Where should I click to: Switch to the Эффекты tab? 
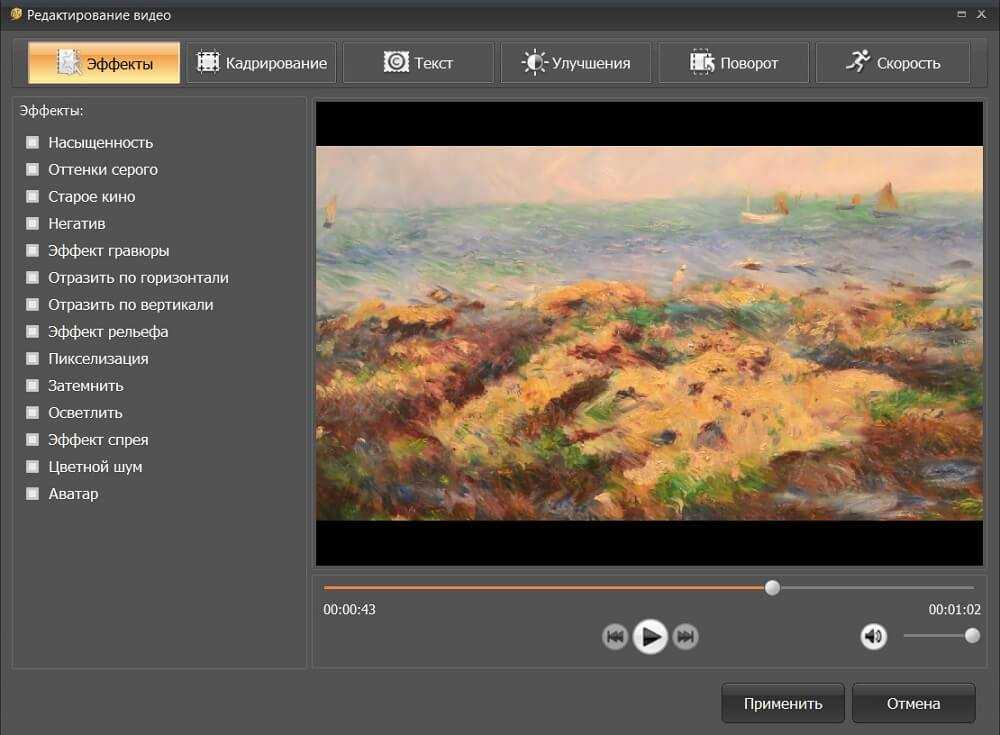tap(104, 63)
